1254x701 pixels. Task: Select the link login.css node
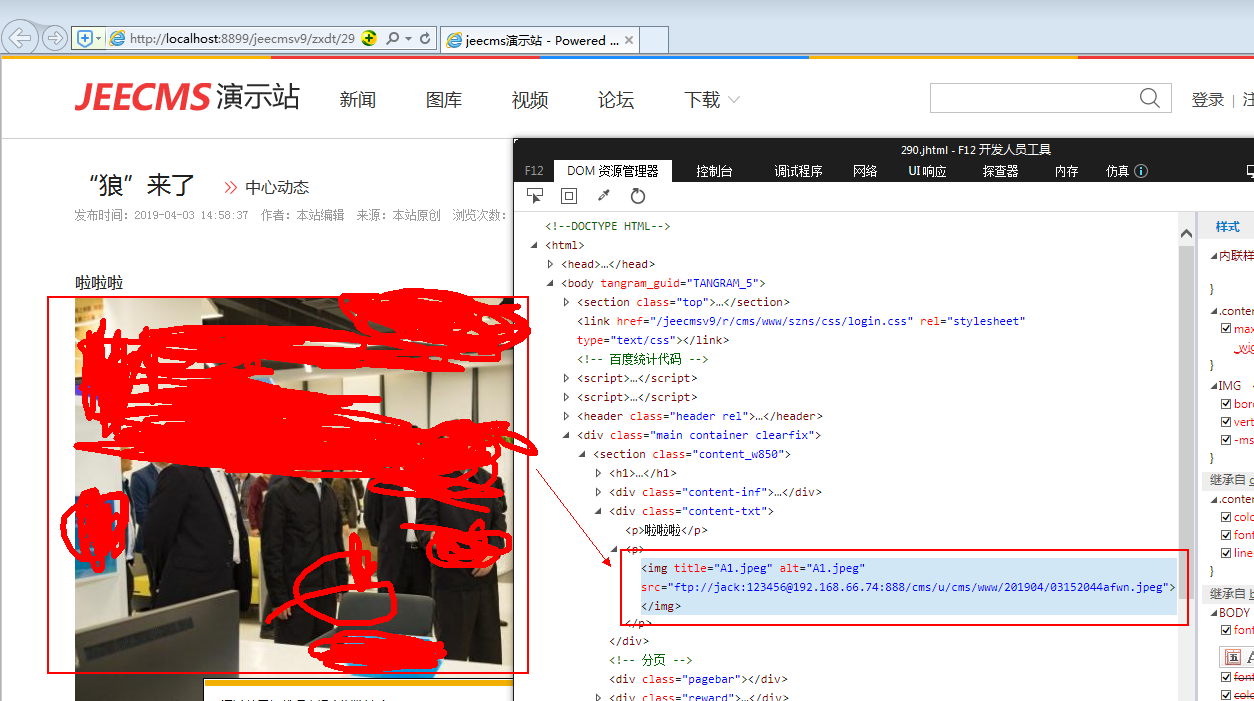pyautogui.click(x=801, y=330)
